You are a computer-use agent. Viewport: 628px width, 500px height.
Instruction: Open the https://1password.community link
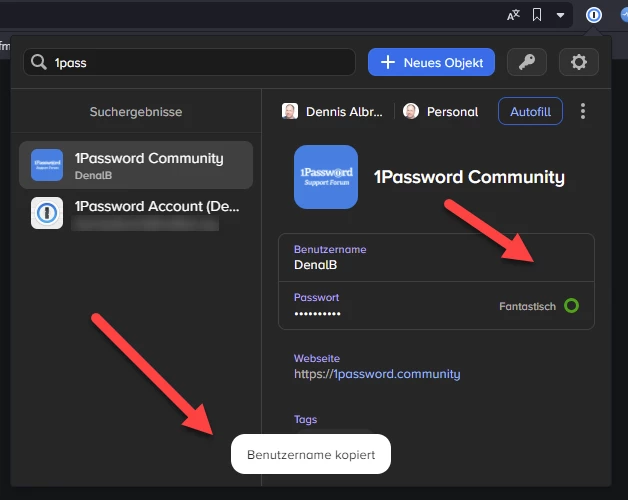(x=377, y=374)
